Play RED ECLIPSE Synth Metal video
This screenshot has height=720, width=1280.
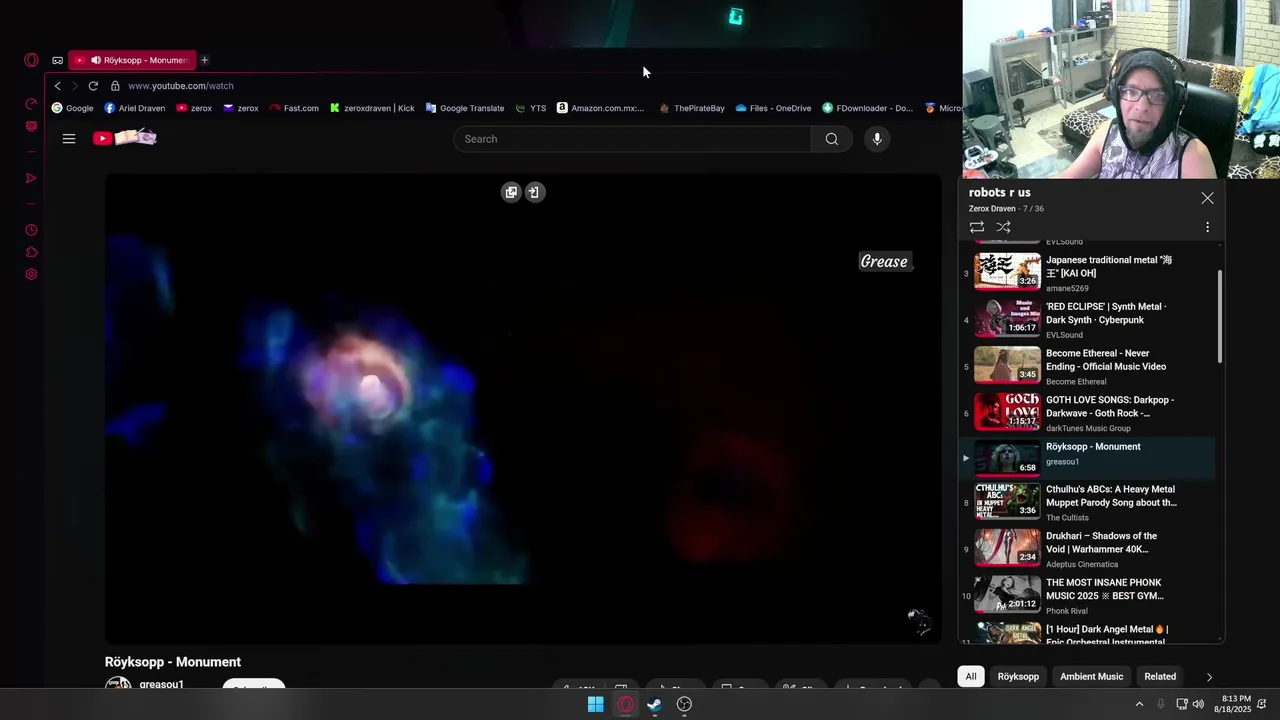(1088, 319)
